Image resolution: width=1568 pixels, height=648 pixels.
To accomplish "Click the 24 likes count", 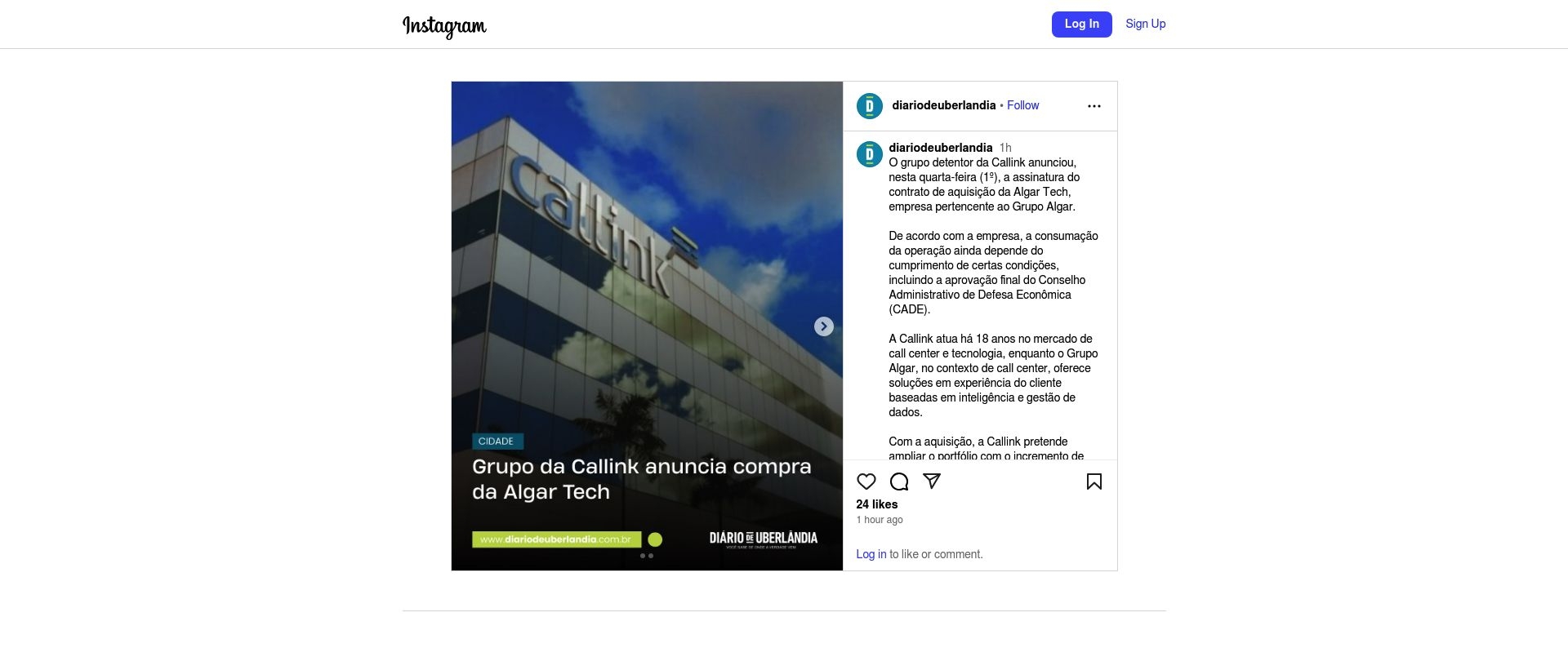I will 877,504.
